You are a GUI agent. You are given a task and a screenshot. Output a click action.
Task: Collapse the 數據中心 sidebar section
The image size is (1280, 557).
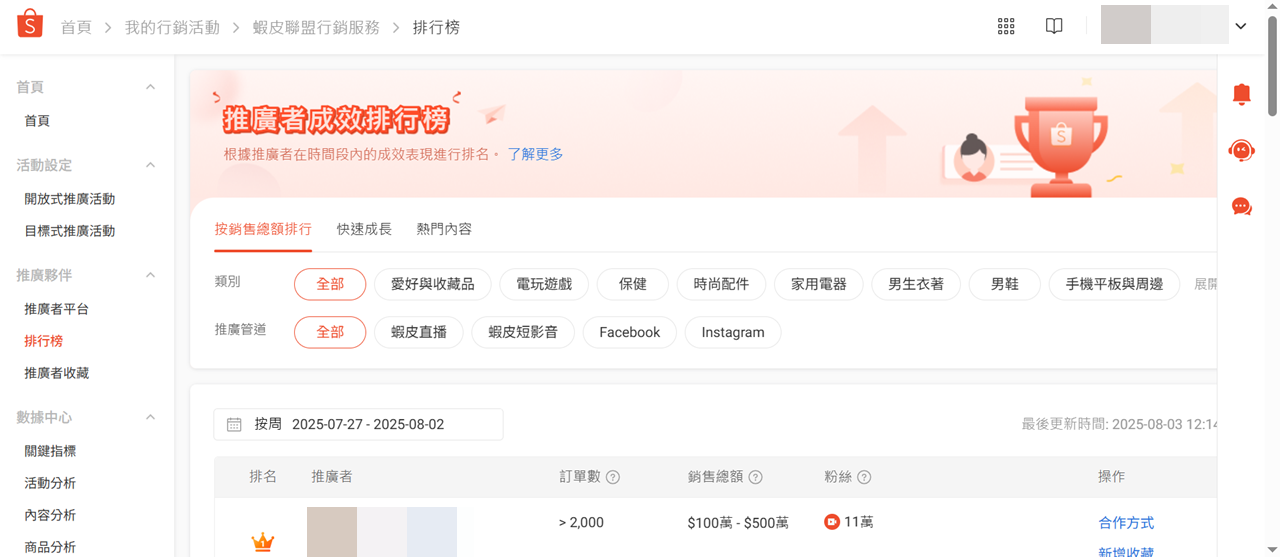point(150,417)
